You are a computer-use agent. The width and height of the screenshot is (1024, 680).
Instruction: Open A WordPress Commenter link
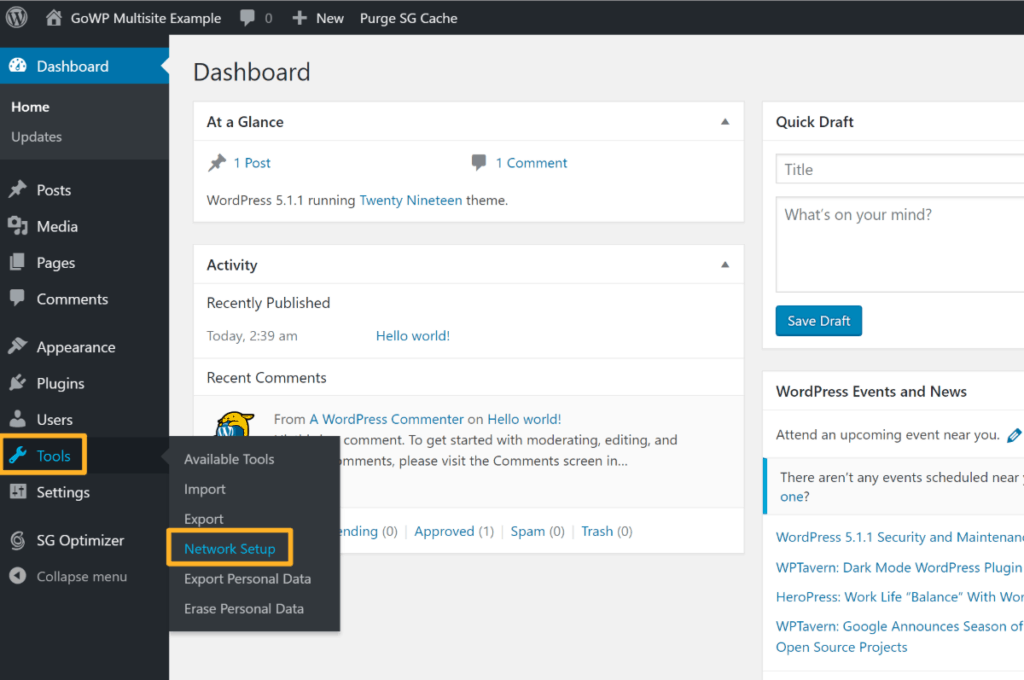pyautogui.click(x=387, y=419)
